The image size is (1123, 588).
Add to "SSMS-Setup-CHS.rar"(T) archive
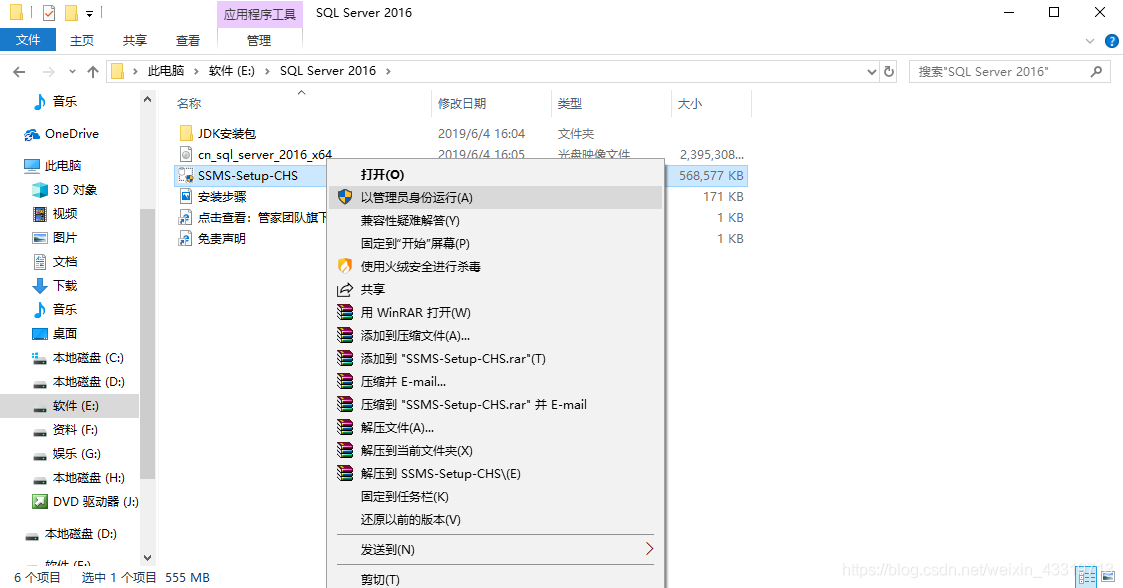[x=495, y=358]
